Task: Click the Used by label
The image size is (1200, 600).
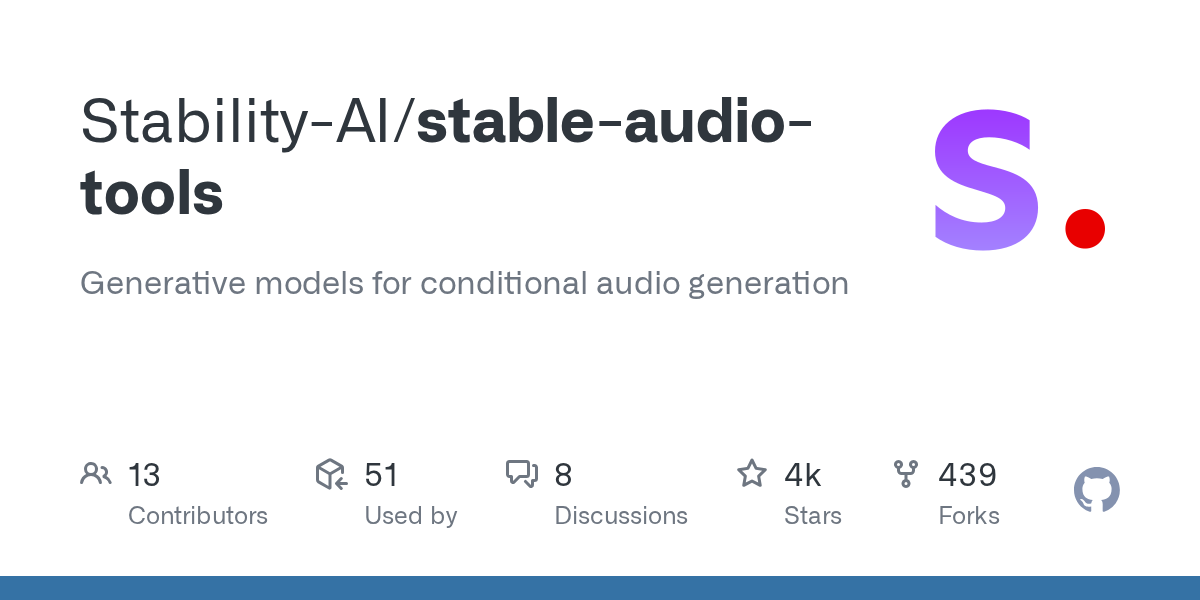Action: 411,516
